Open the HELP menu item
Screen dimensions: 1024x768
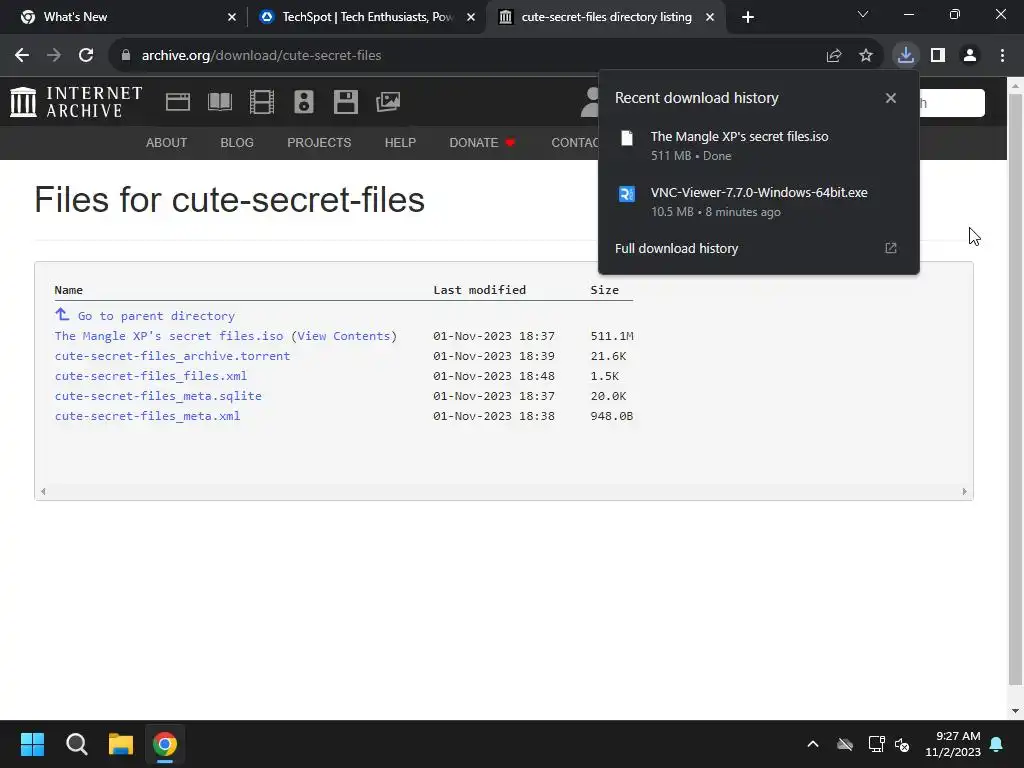click(400, 142)
